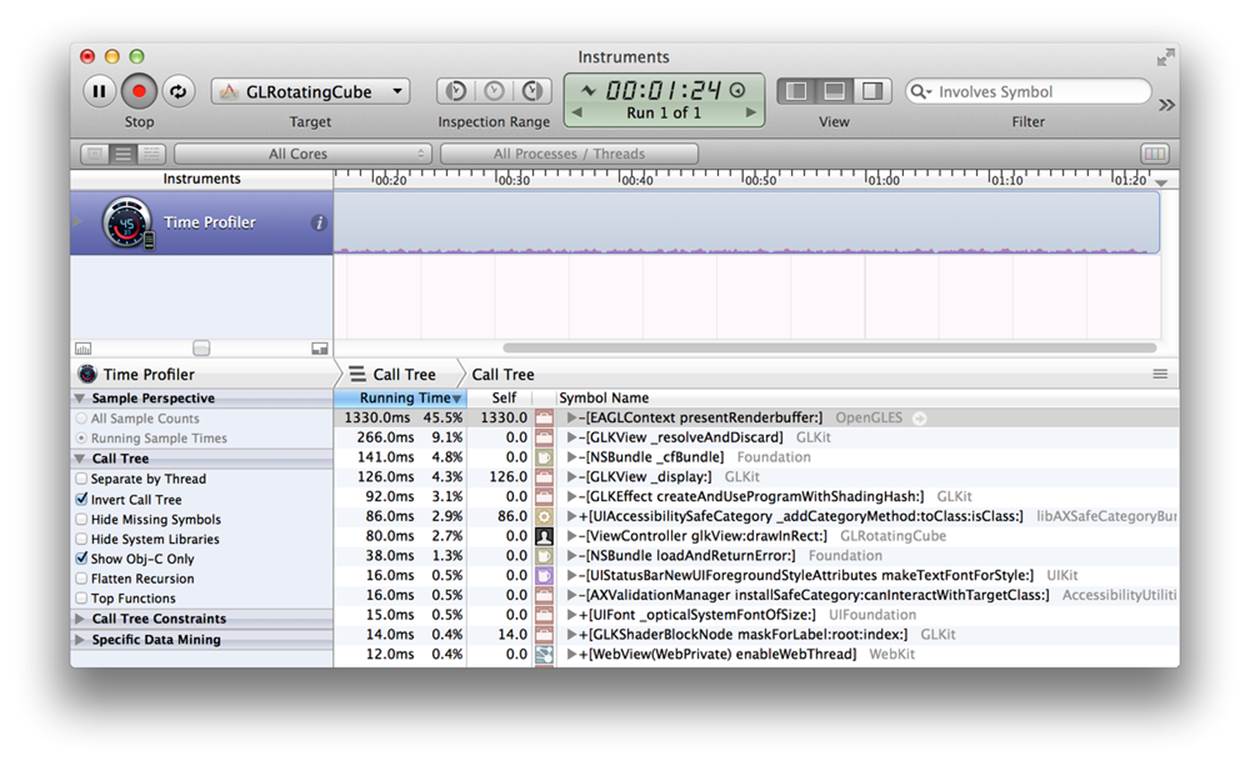Open Time Profiler info button

click(319, 223)
